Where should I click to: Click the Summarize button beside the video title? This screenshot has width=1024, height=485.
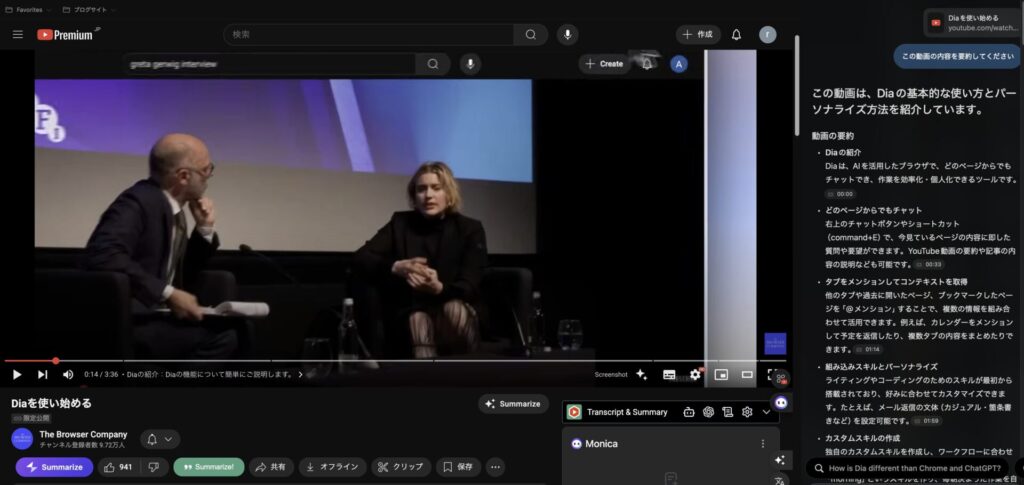tap(513, 404)
